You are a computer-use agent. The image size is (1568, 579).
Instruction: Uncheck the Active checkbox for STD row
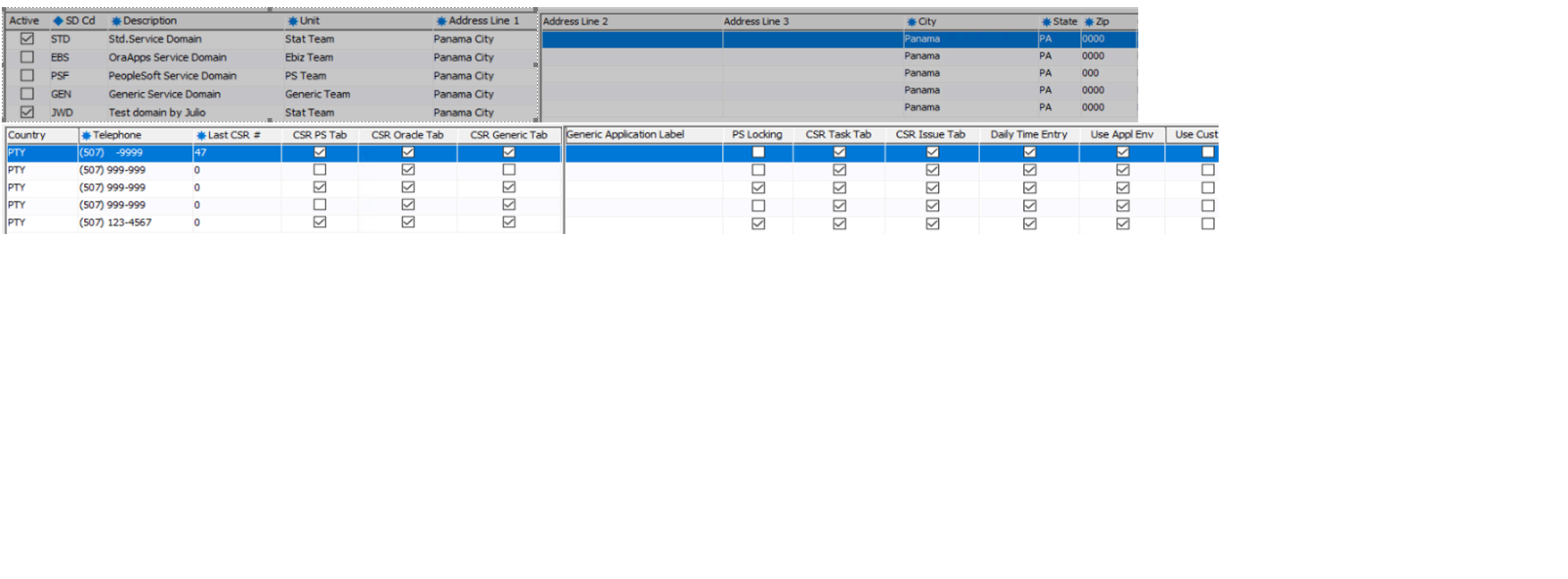pos(27,38)
